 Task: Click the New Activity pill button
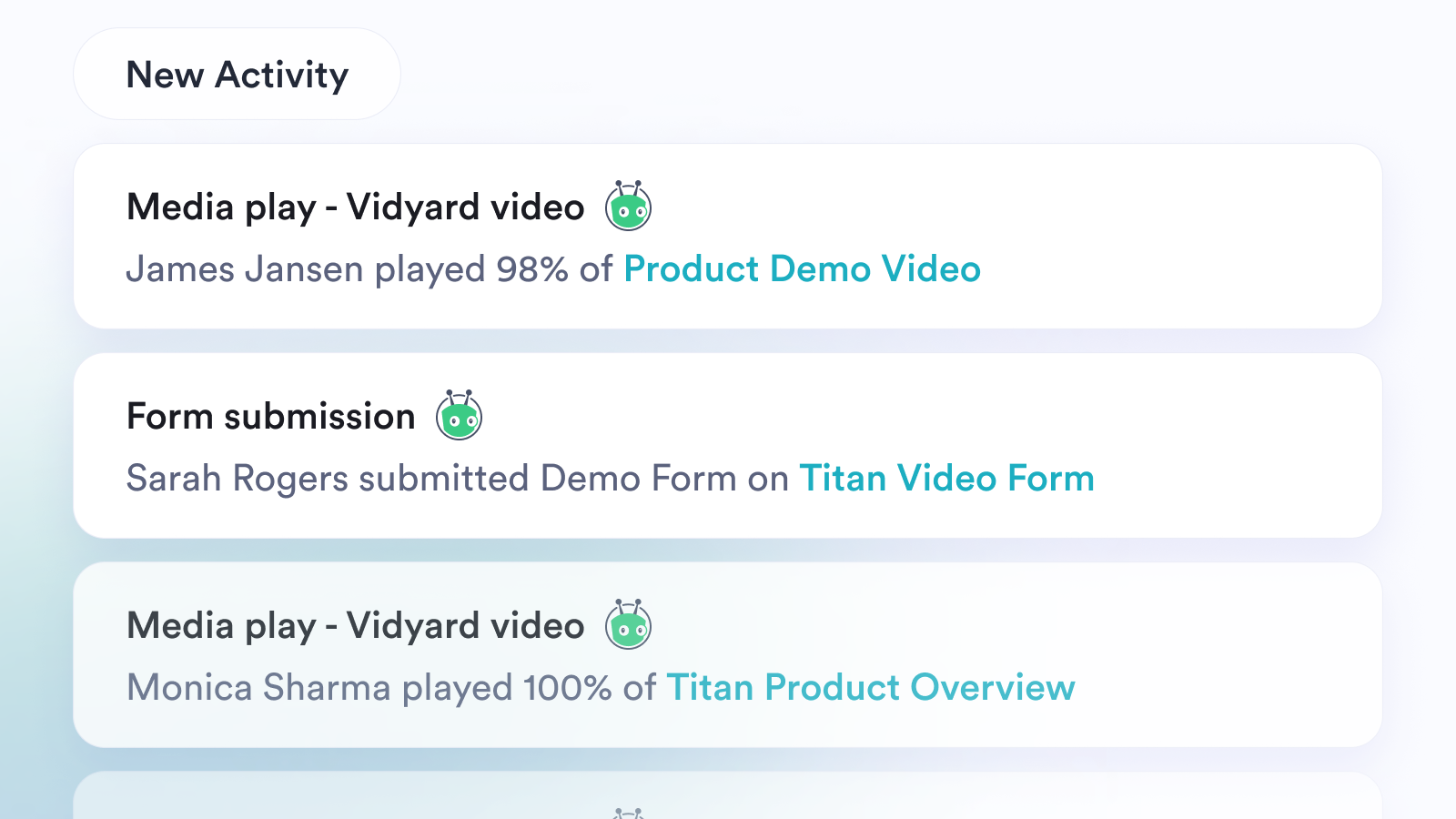tap(237, 74)
